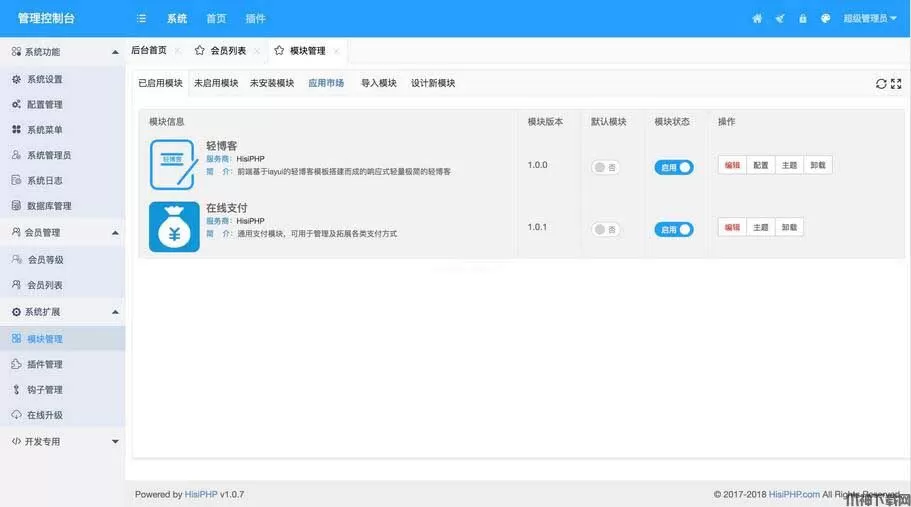The image size is (911, 507).
Task: Collapse the 系统扩展 sidebar group
Action: 62,312
